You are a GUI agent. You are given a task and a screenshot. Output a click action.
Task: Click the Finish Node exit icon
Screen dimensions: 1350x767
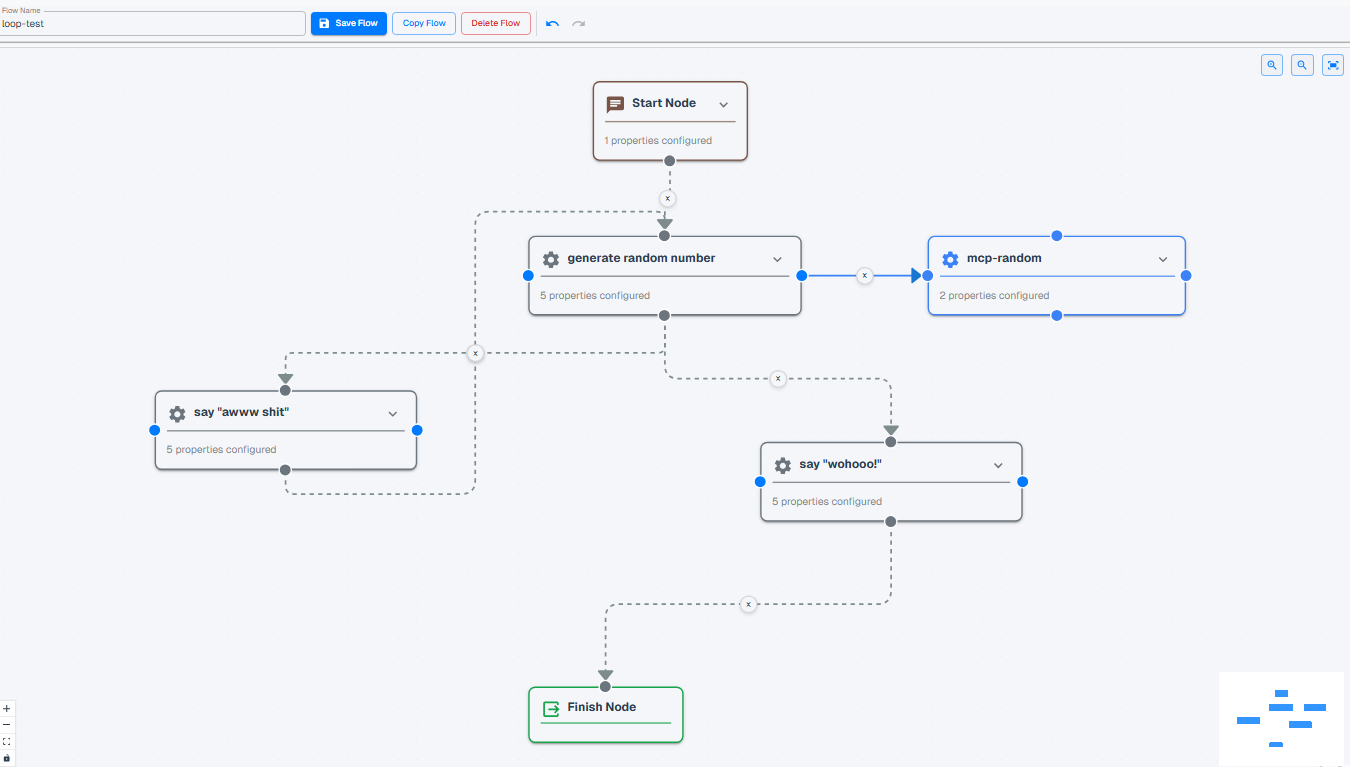click(551, 708)
